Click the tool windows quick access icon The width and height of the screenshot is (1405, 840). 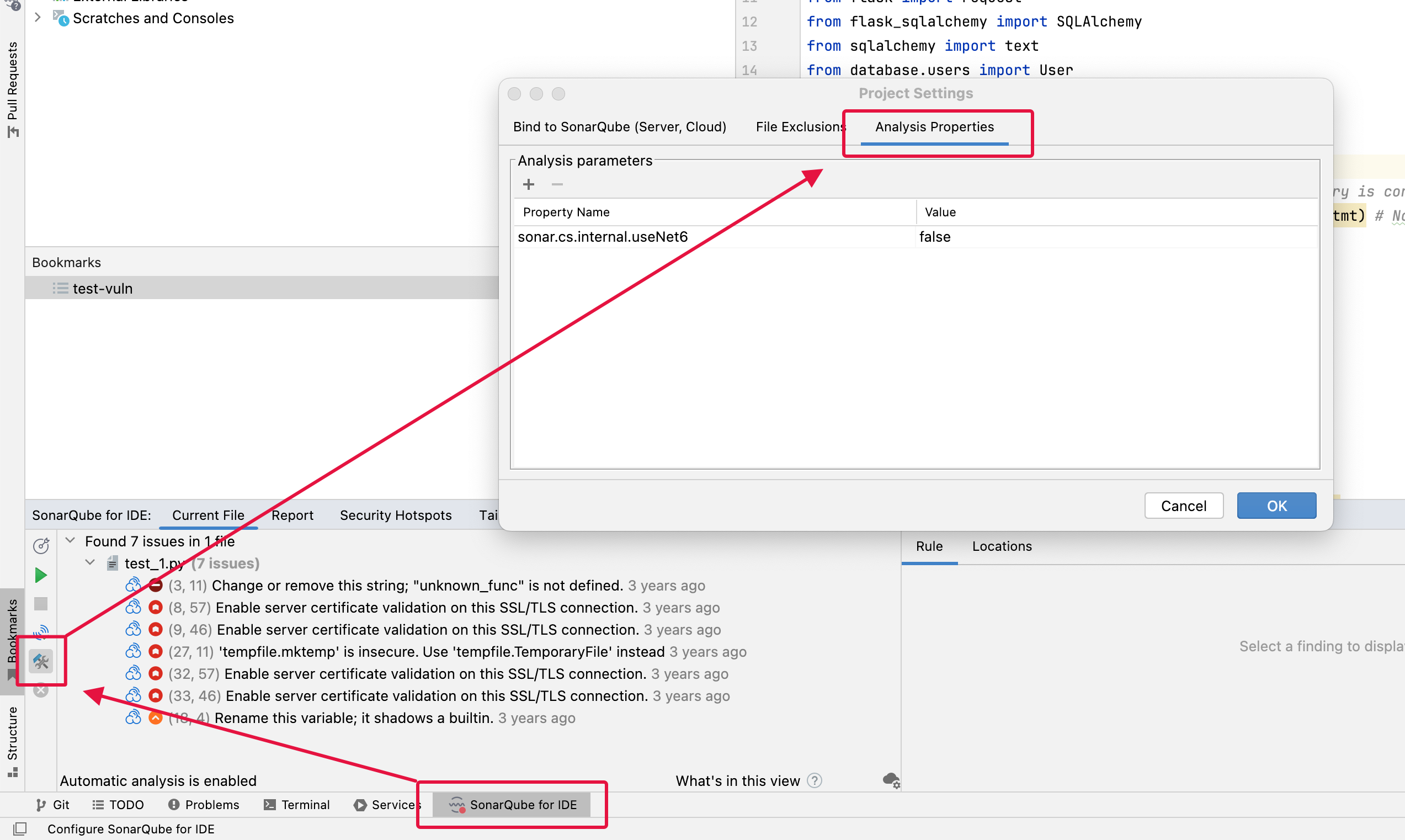(x=20, y=828)
